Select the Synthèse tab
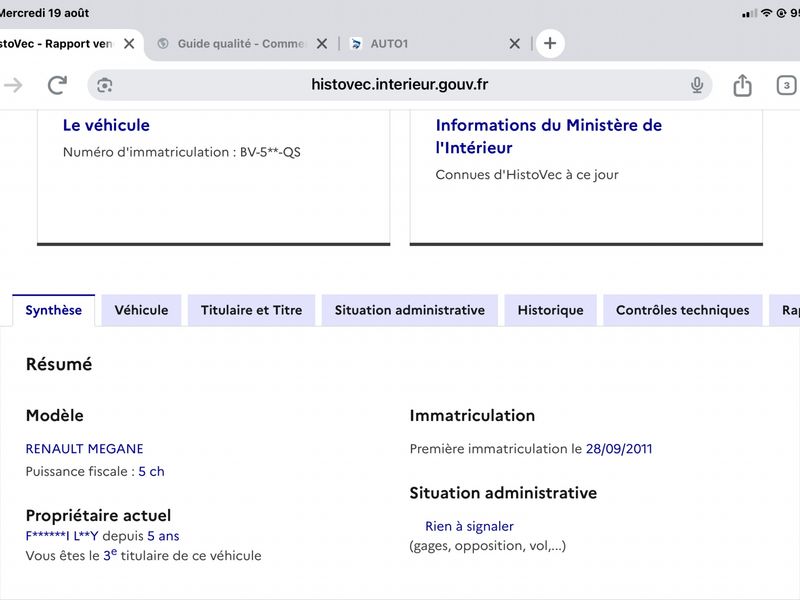 point(54,310)
